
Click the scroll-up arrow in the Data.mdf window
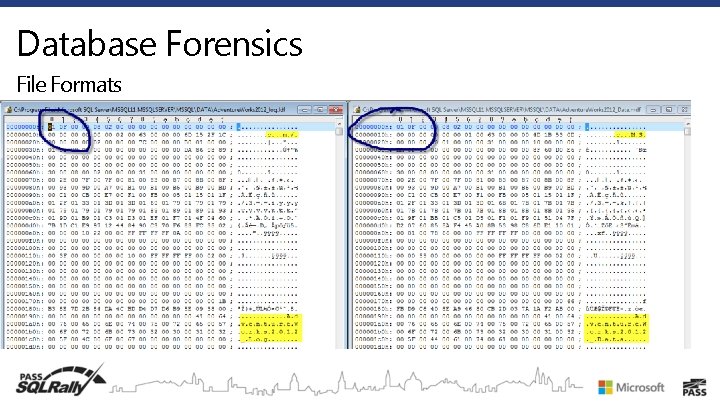click(x=687, y=123)
